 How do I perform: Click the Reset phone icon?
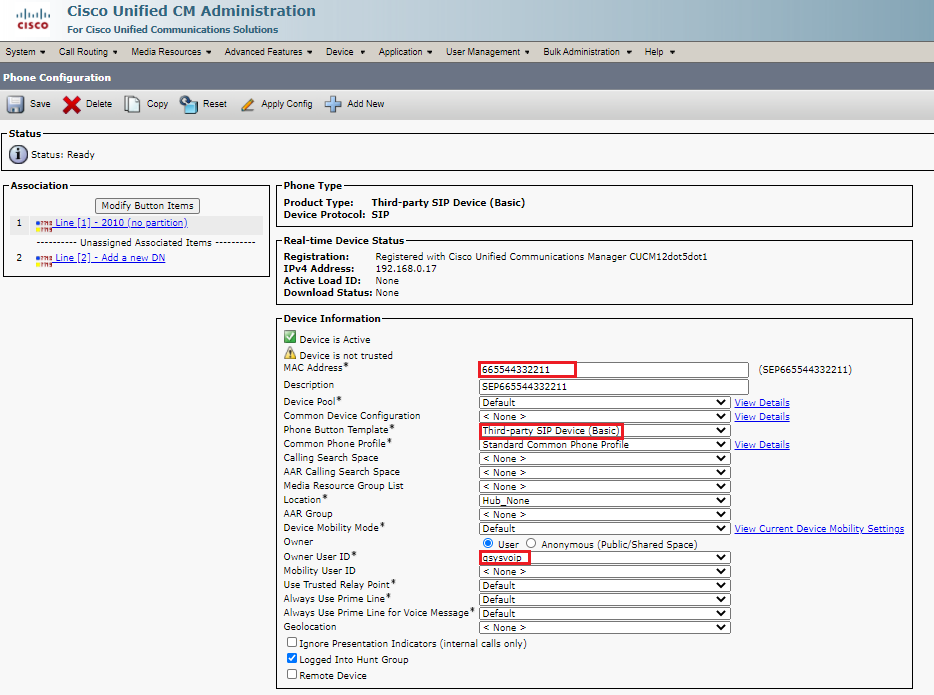[x=189, y=104]
